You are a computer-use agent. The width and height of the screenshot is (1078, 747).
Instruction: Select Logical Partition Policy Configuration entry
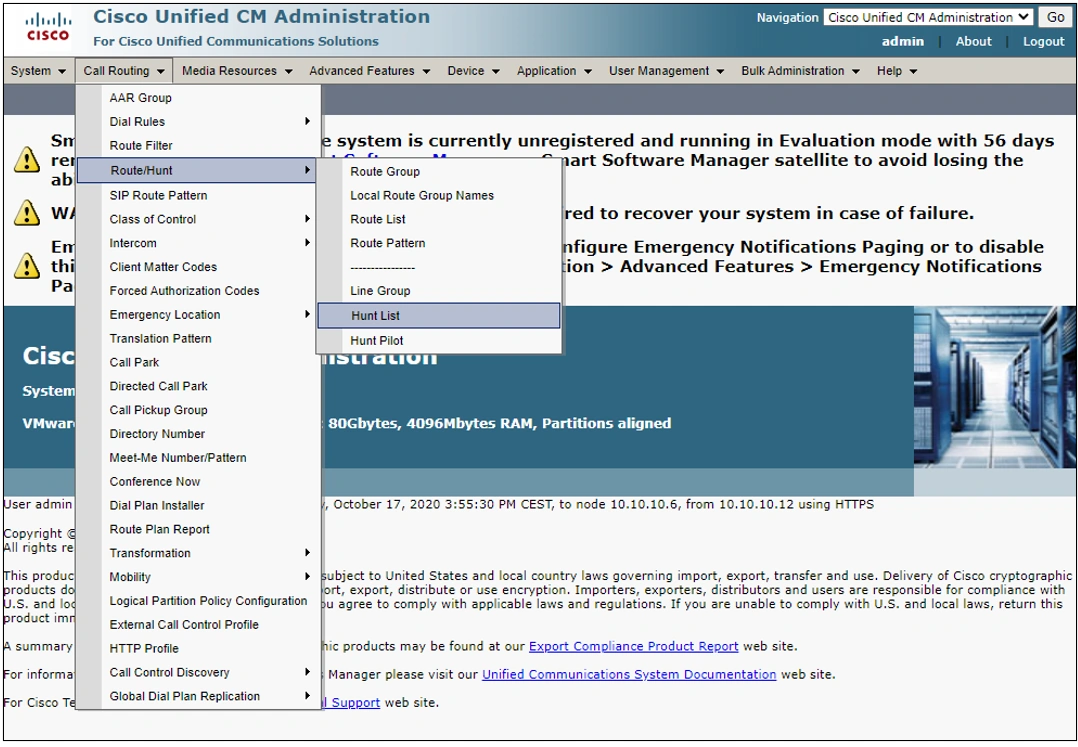click(x=197, y=601)
